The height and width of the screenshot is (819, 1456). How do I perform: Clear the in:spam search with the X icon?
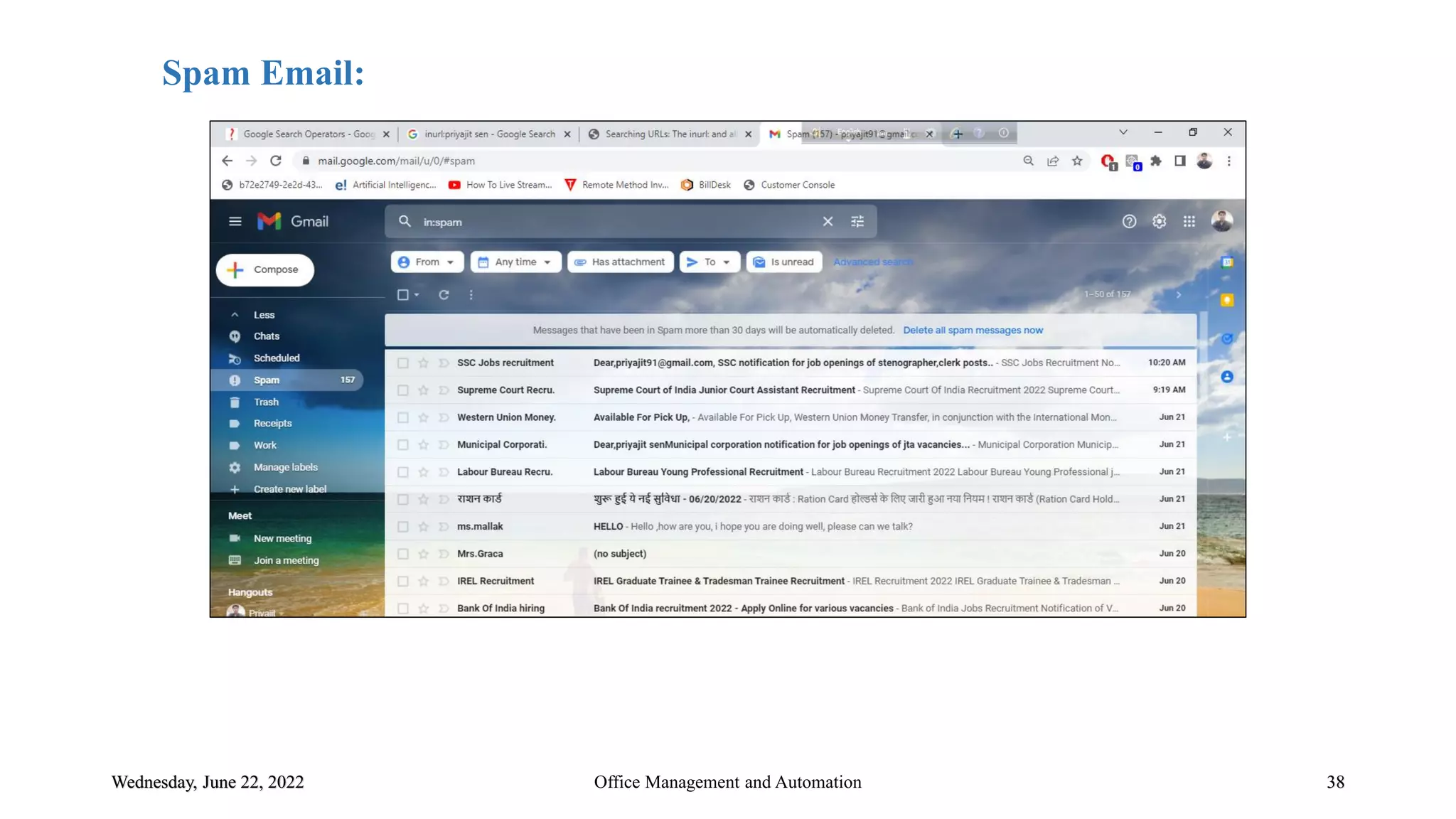coord(828,221)
